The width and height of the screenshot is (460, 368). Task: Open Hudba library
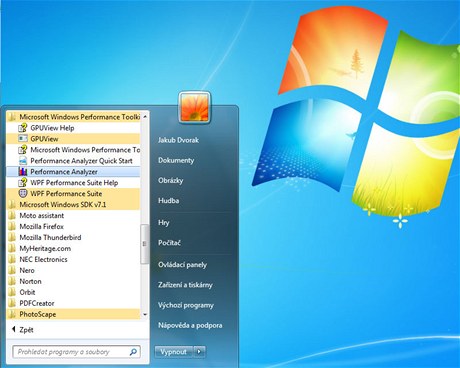[169, 201]
